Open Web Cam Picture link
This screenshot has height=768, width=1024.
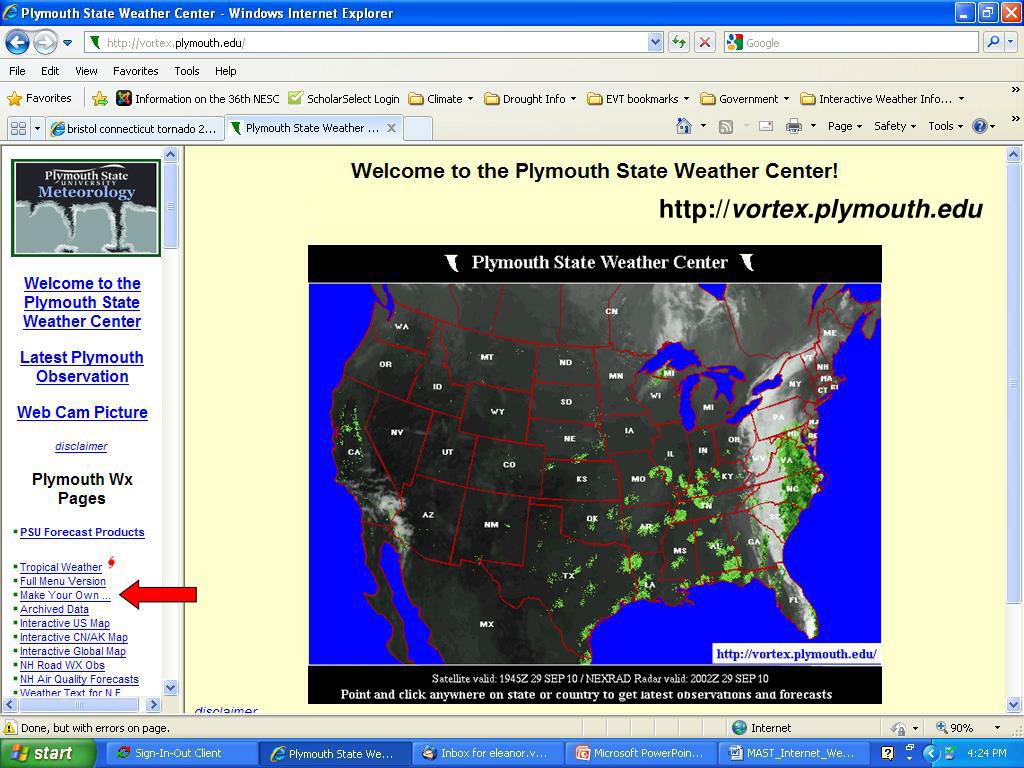pos(82,413)
